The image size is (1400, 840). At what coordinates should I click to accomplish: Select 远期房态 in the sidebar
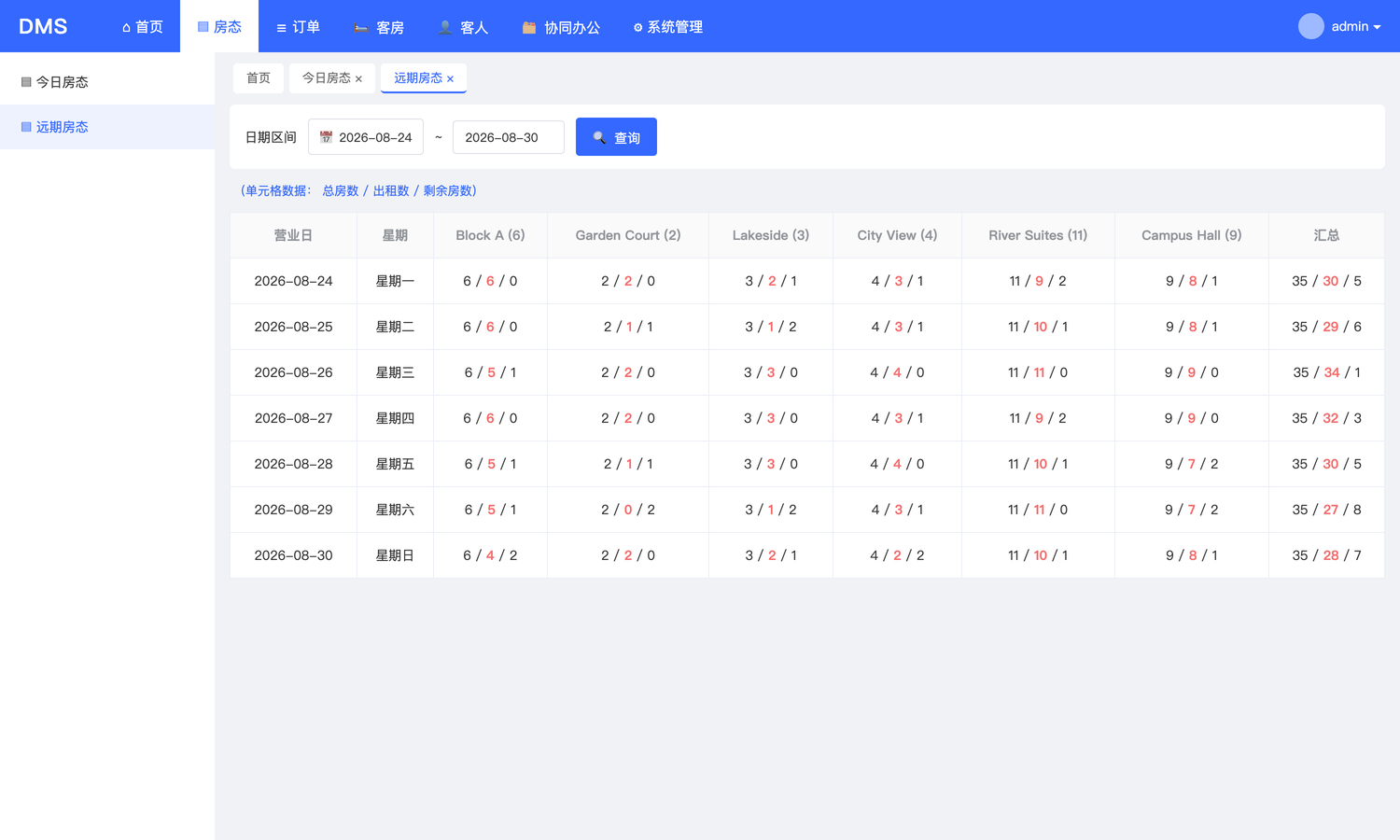(x=107, y=127)
